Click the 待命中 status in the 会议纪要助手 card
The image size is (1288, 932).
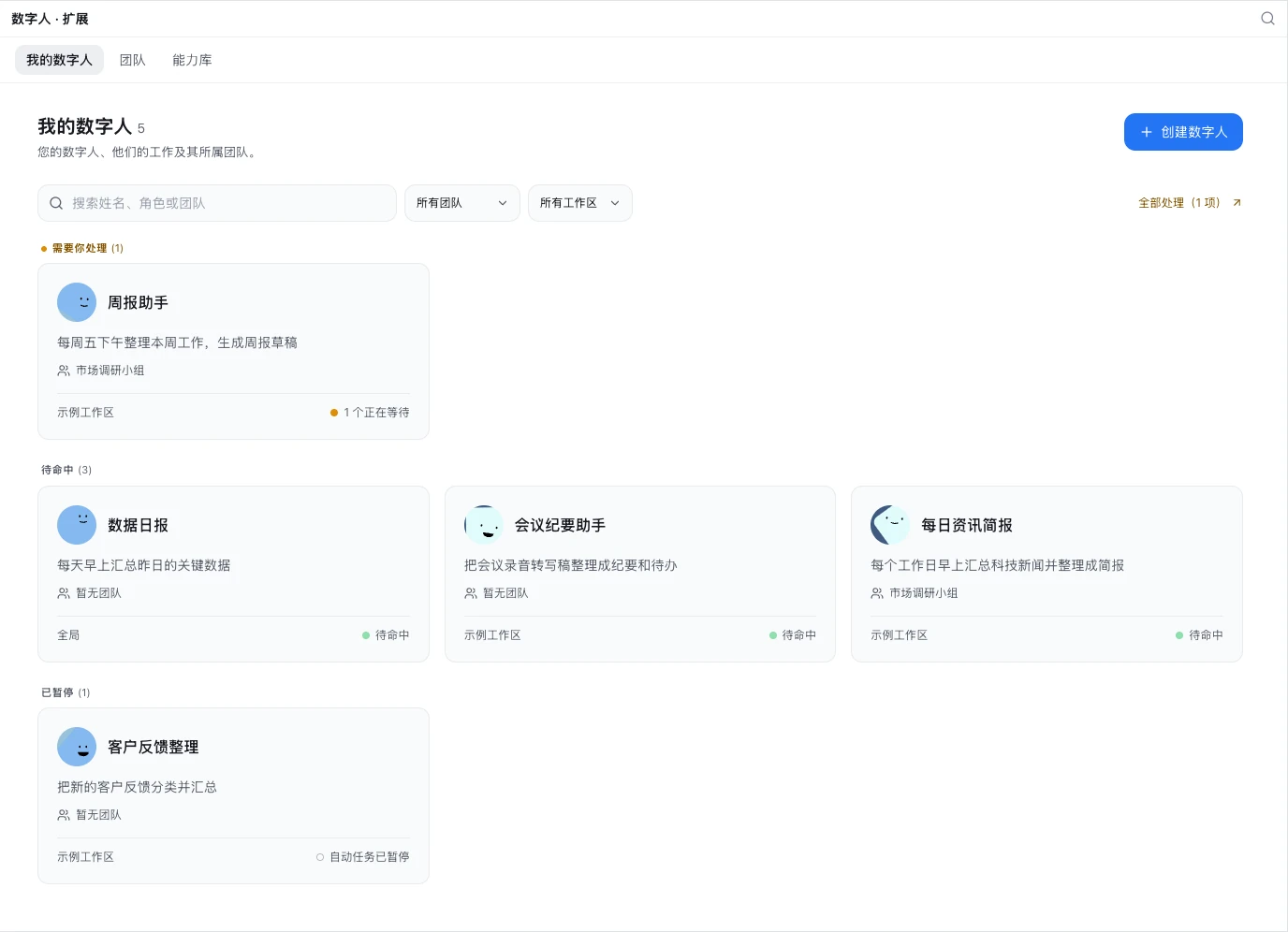pyautogui.click(x=793, y=635)
